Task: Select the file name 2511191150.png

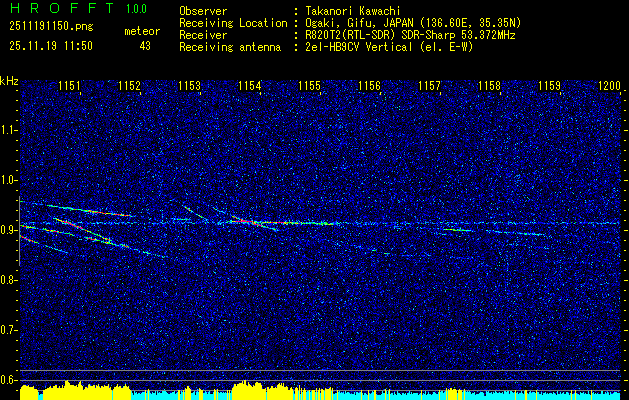Action: click(51, 27)
